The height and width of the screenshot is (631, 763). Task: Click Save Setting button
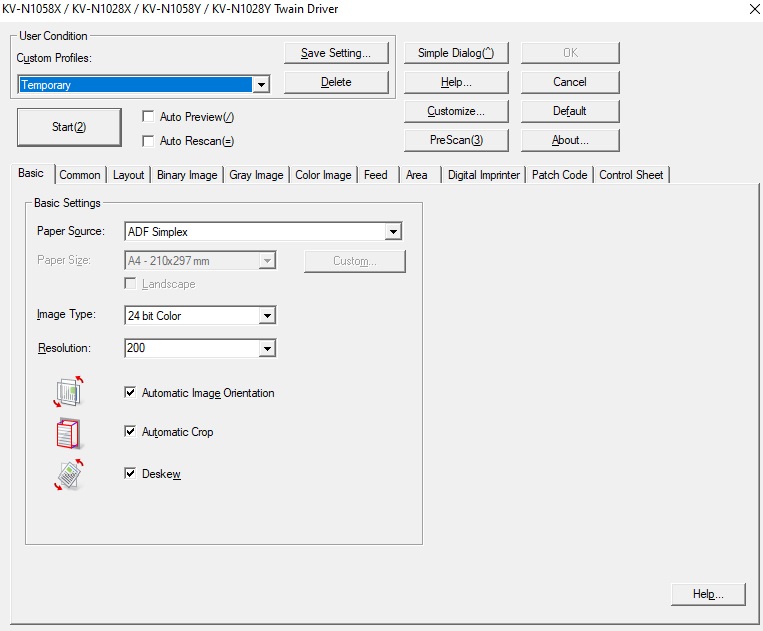pyautogui.click(x=336, y=53)
